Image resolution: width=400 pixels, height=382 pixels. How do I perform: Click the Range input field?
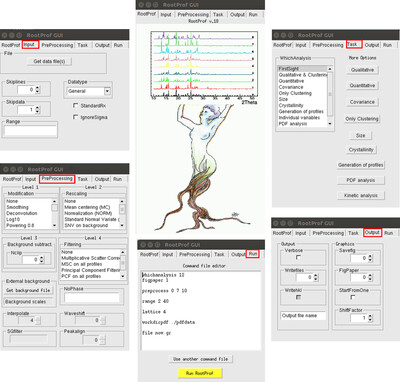click(31, 131)
